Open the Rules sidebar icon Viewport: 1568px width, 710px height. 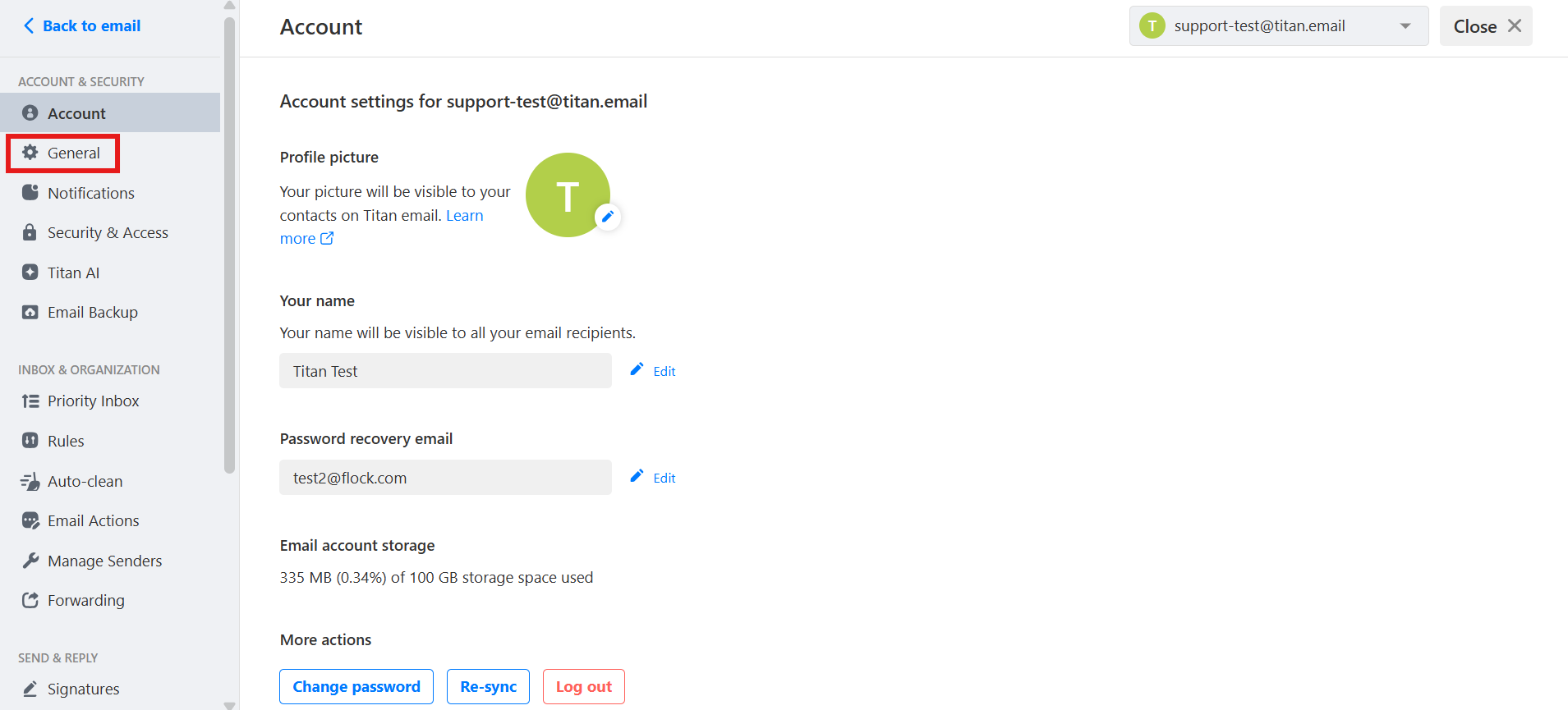pos(30,441)
